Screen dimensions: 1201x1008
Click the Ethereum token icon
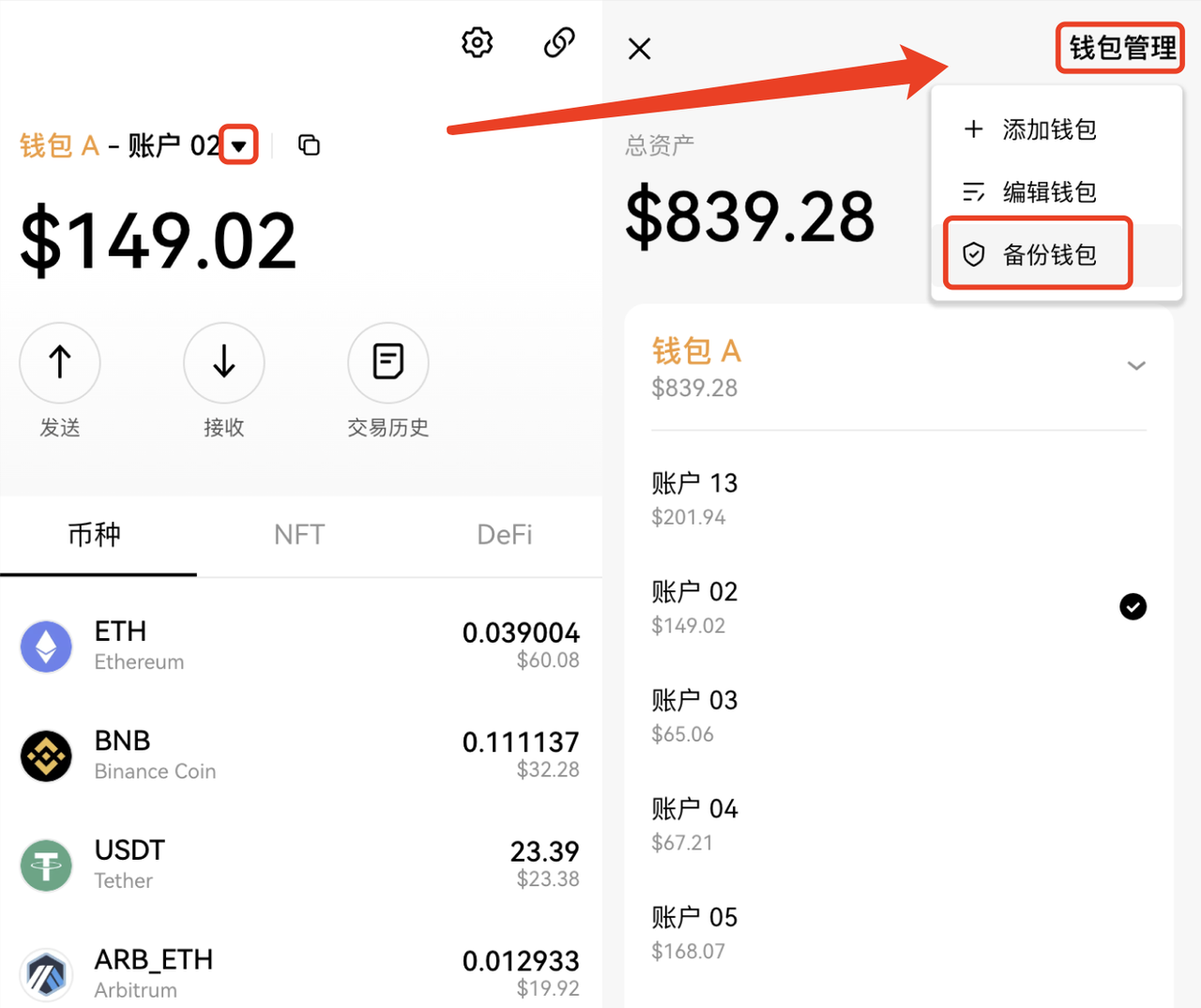click(x=46, y=647)
